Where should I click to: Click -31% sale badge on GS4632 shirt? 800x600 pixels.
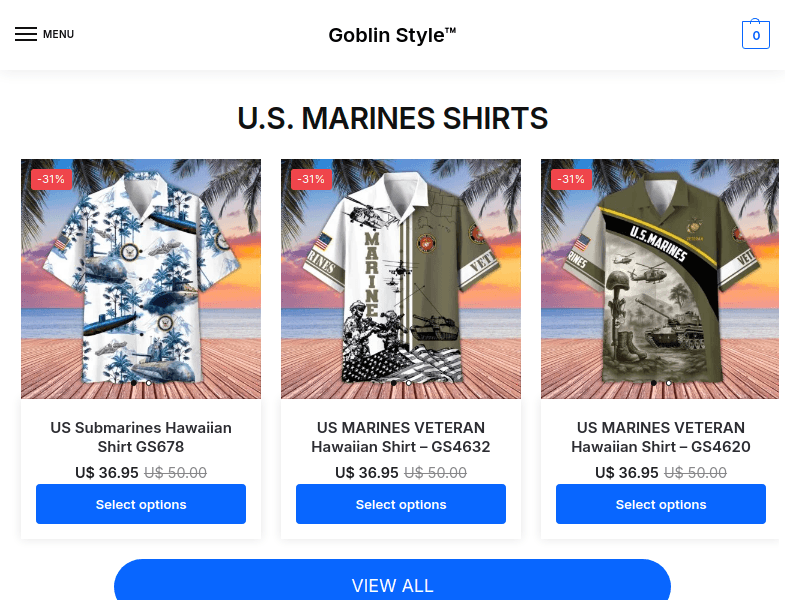(311, 179)
